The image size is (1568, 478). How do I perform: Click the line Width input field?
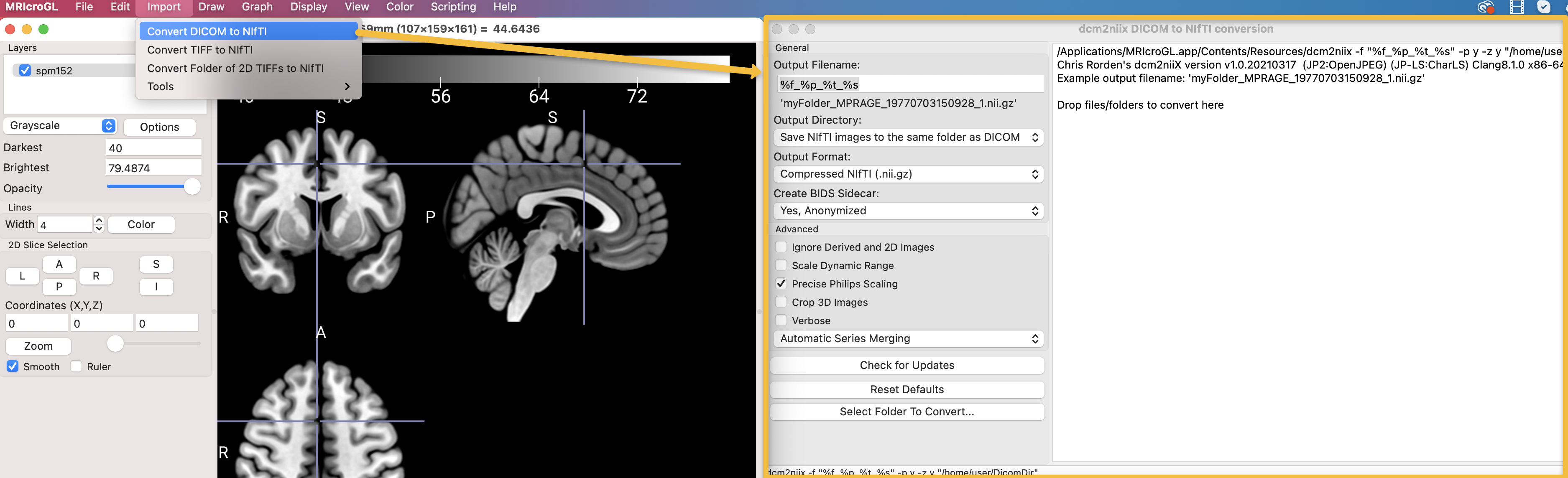click(65, 224)
